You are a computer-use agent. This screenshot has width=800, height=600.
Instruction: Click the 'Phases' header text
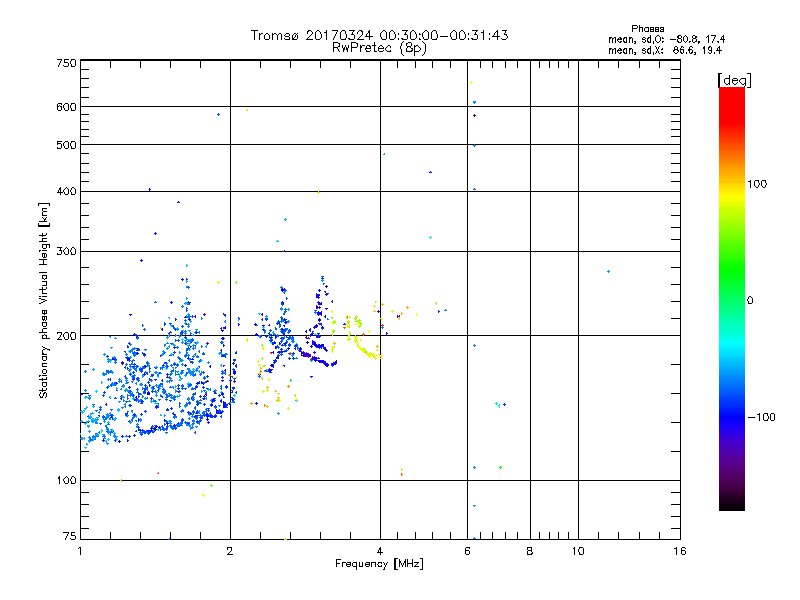point(647,29)
